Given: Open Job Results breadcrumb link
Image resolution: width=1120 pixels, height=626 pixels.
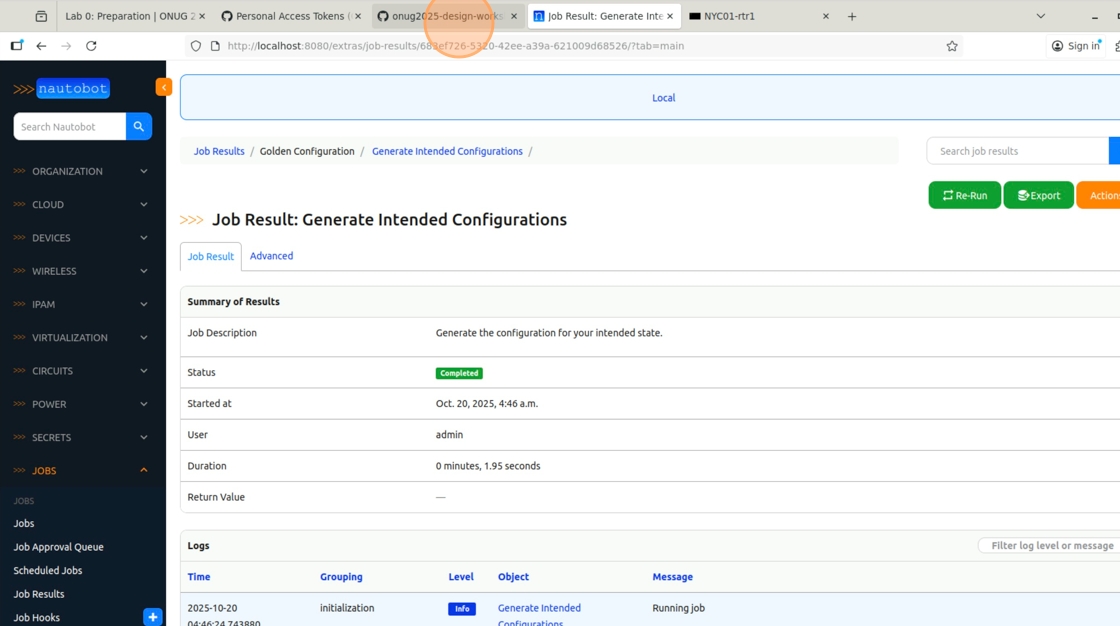Looking at the screenshot, I should 219,151.
